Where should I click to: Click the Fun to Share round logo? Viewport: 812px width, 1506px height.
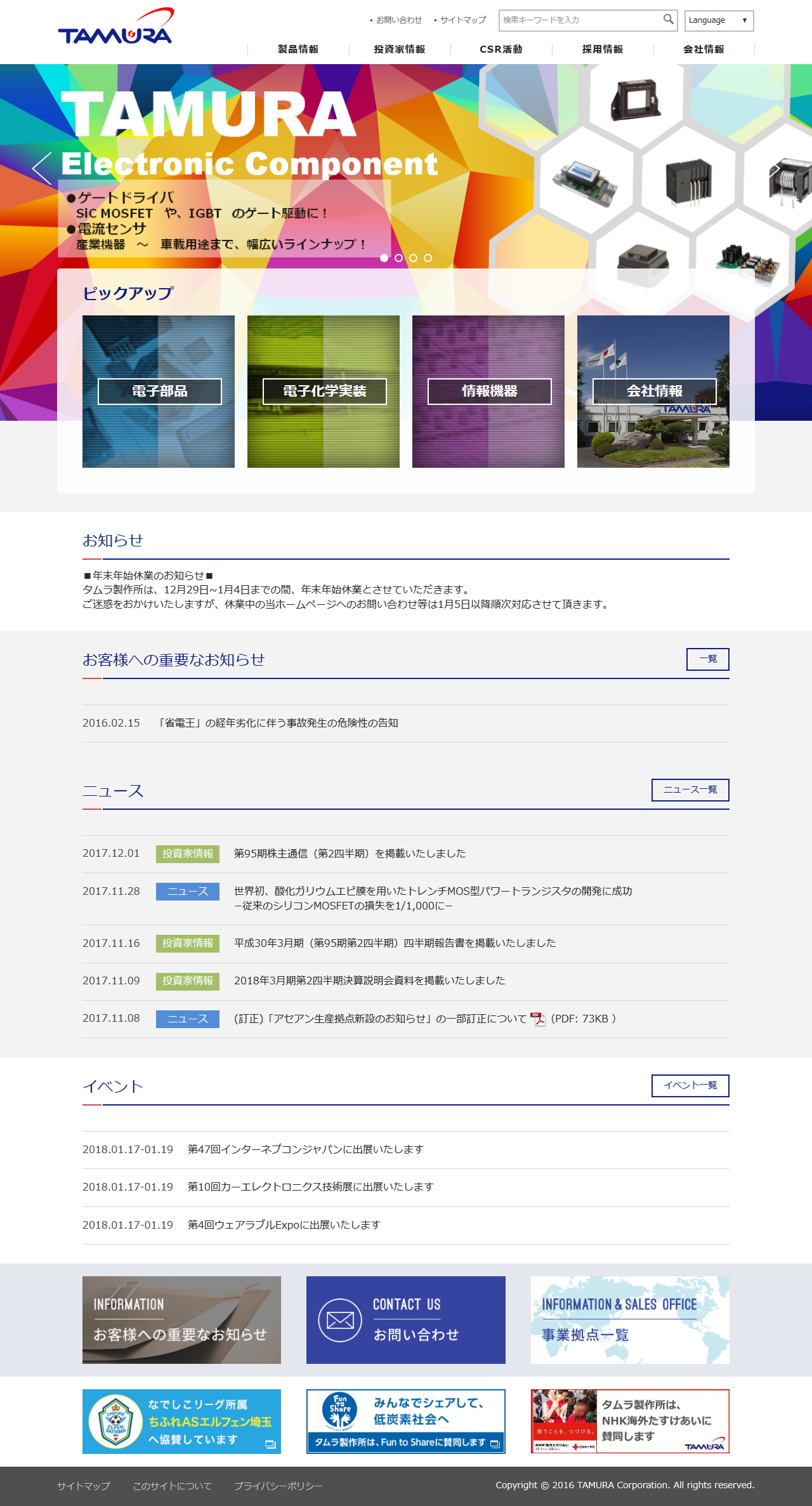point(340,1411)
